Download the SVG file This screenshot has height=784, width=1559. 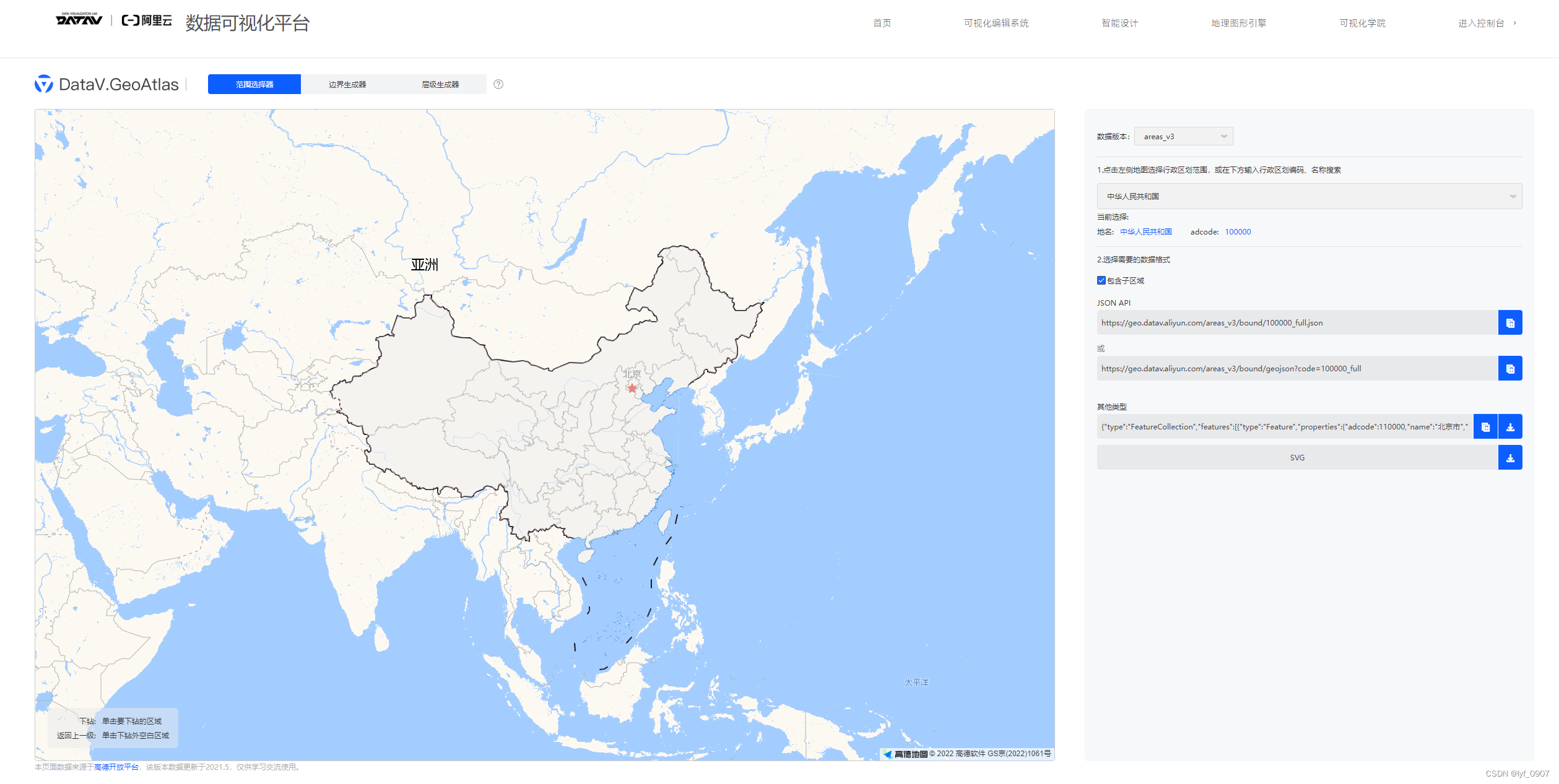click(x=1511, y=457)
